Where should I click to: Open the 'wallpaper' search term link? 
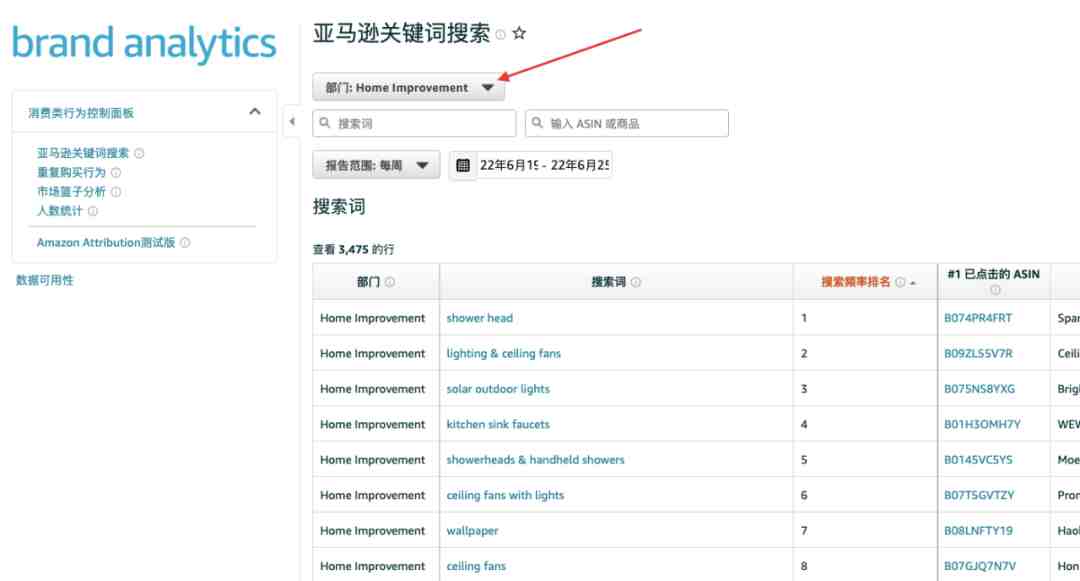click(x=472, y=531)
